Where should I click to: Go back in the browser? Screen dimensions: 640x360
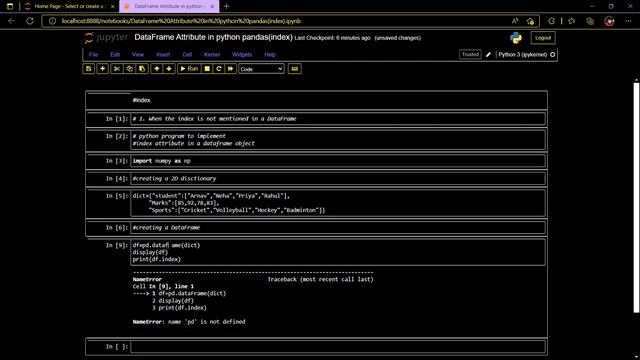[11, 21]
